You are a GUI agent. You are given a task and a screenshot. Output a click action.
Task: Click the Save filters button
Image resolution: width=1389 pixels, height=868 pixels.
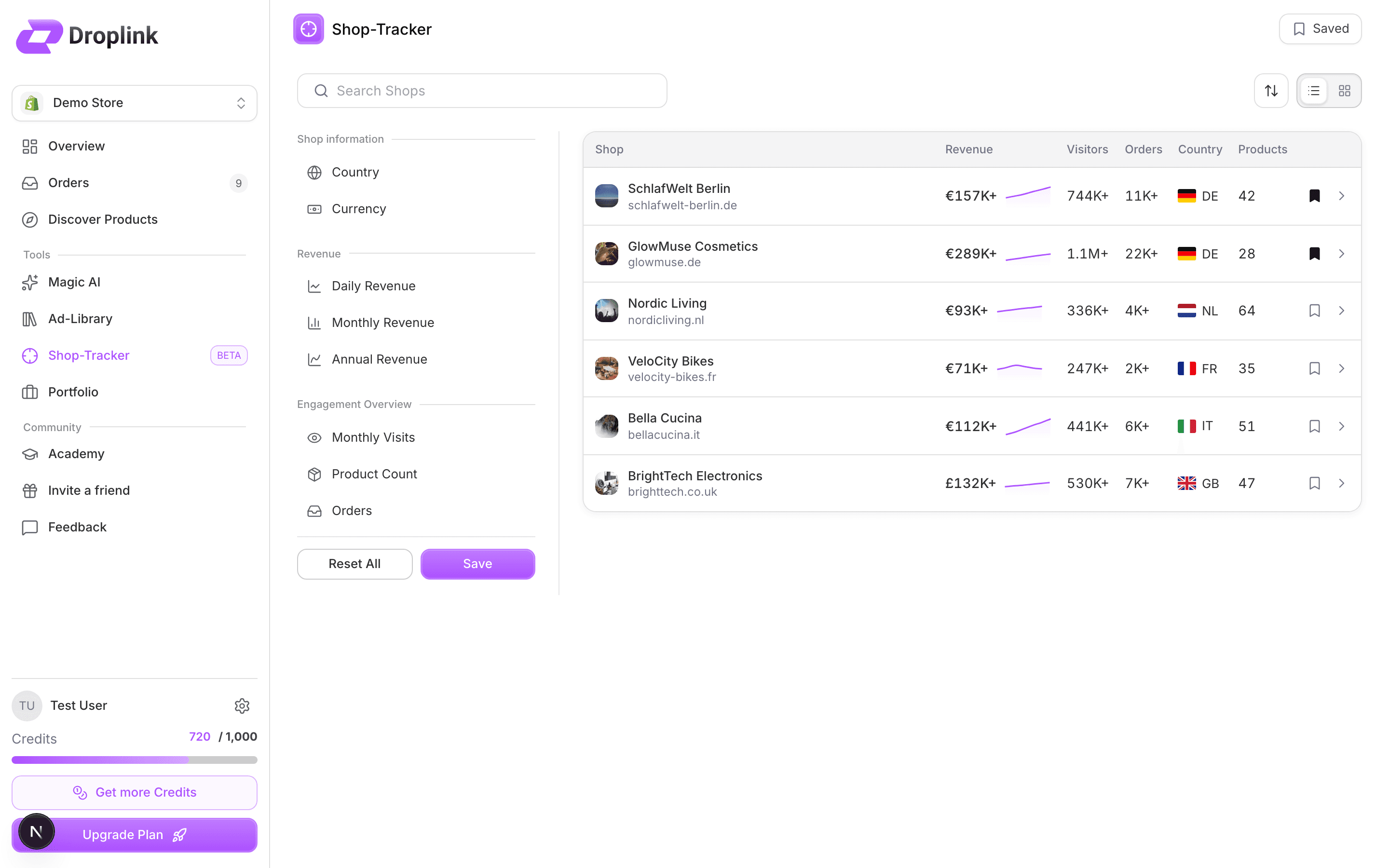coord(477,564)
